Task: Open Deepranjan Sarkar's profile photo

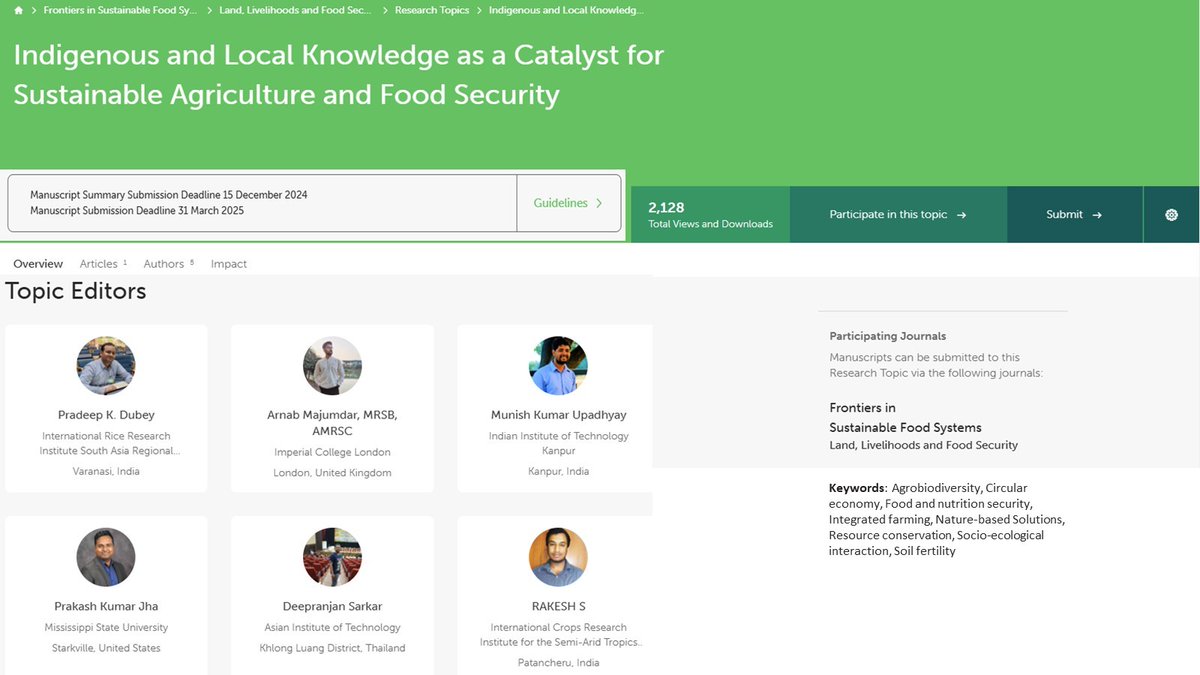Action: point(332,557)
